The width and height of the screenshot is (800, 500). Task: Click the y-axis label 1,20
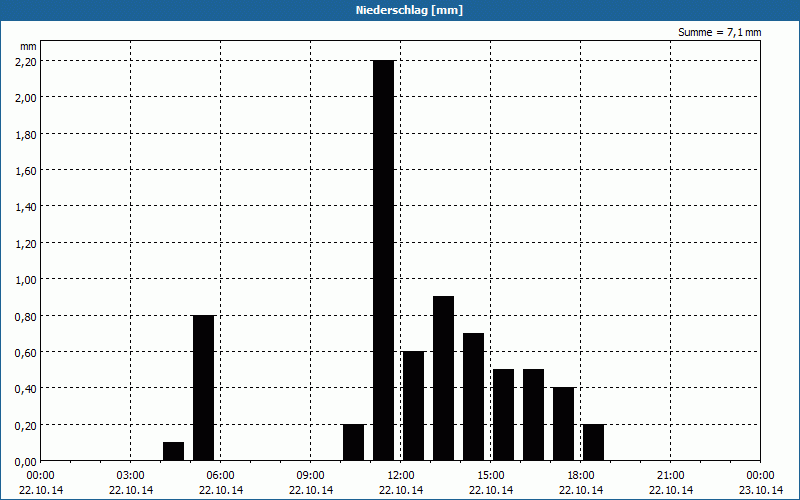tap(26, 243)
